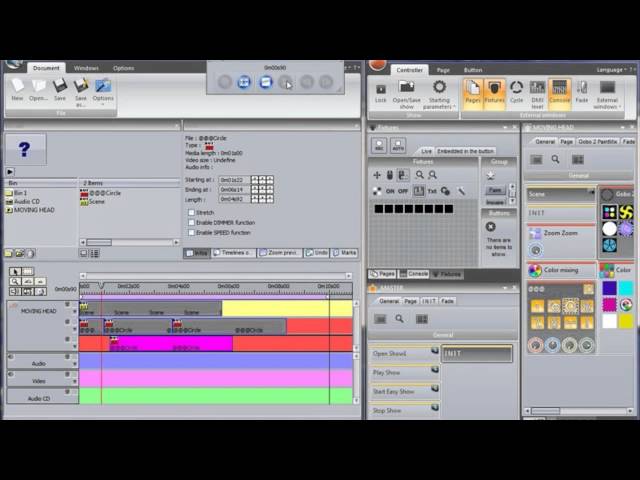Click the Length time field
This screenshot has height=480, width=640.
tap(234, 200)
